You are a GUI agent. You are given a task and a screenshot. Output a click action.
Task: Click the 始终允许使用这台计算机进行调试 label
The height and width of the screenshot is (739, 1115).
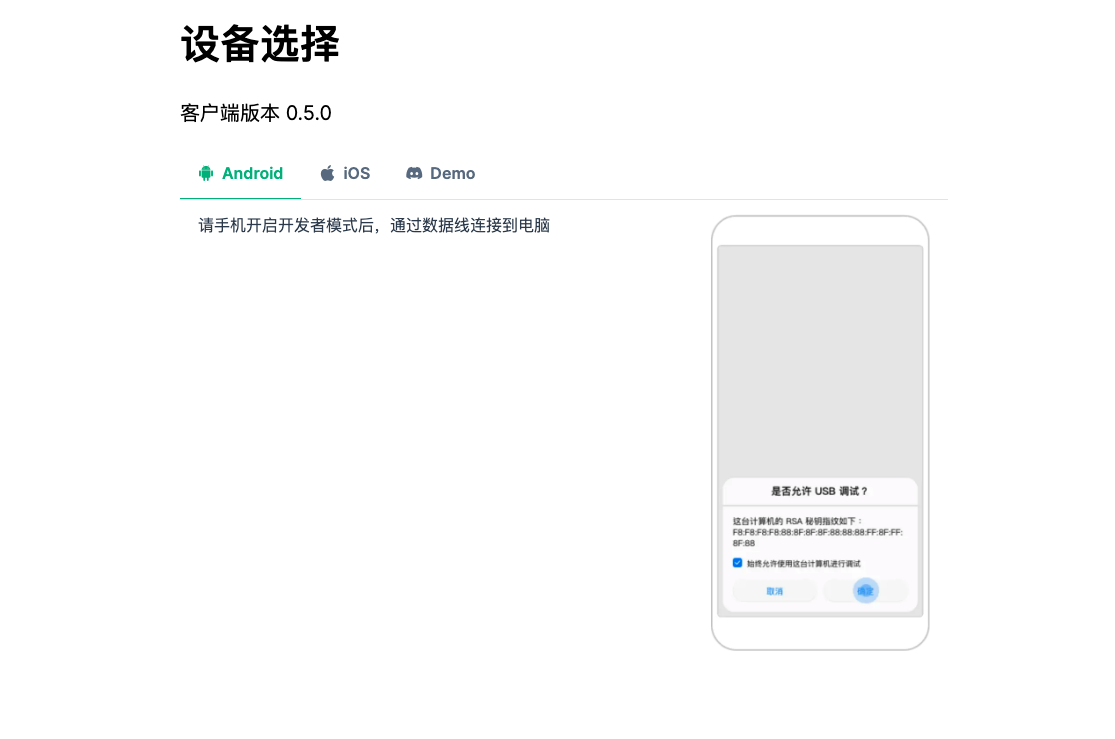coord(804,563)
